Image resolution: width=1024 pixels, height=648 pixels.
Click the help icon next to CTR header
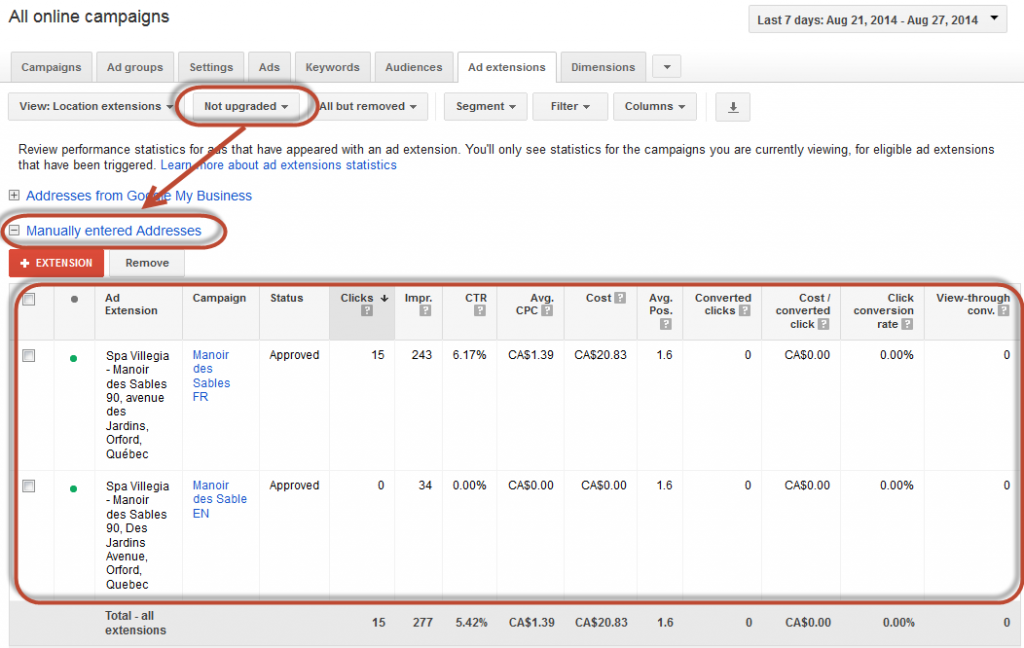point(480,311)
